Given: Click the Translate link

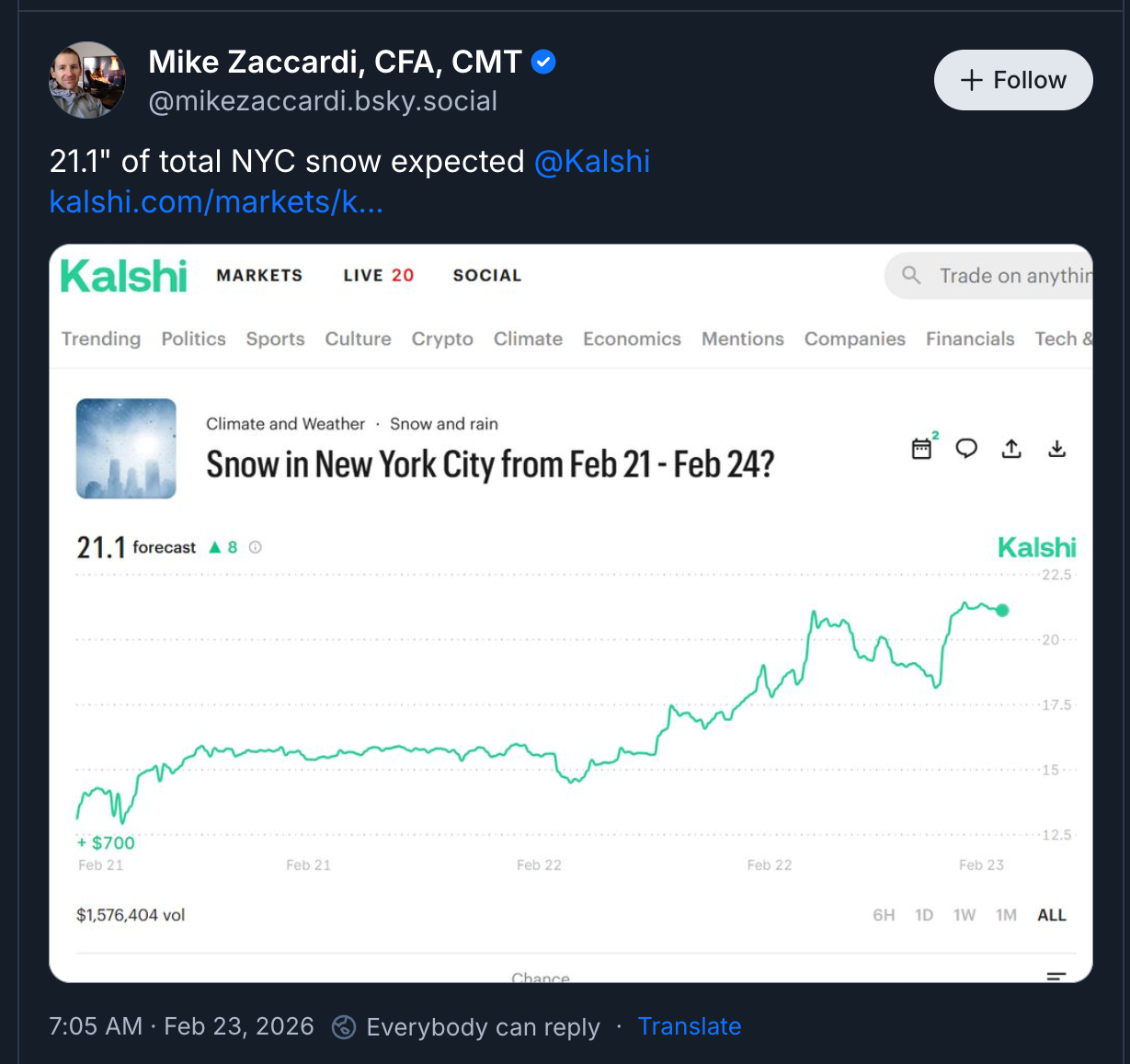Looking at the screenshot, I should pos(690,1026).
